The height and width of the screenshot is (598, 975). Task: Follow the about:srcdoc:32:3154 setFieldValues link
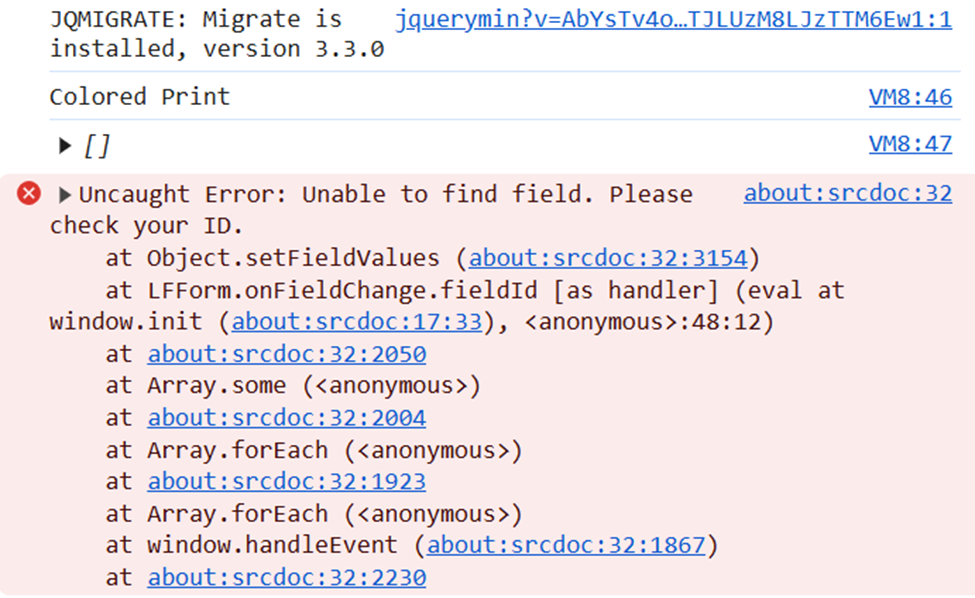608,258
